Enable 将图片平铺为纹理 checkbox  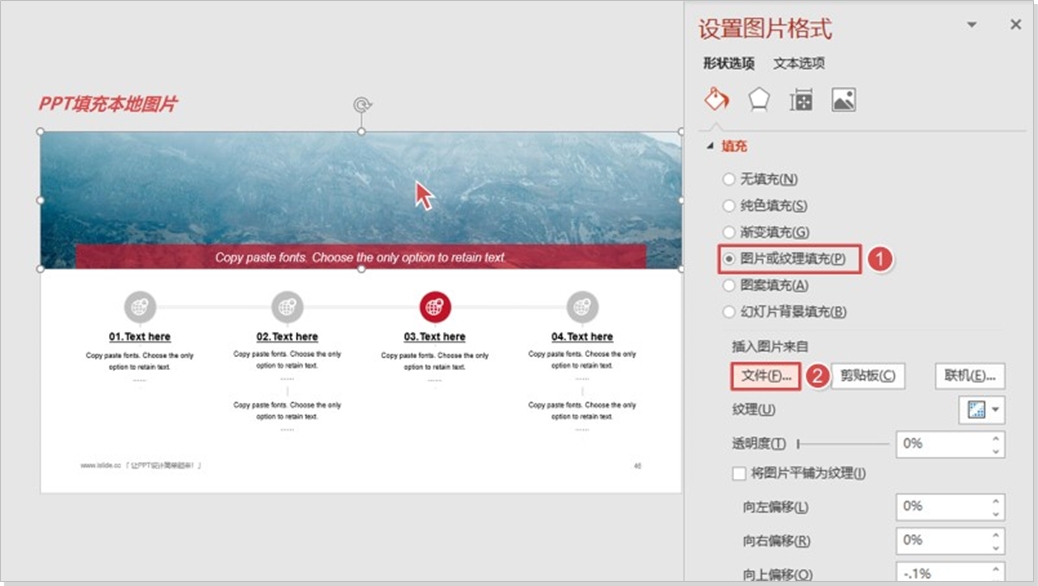[739, 473]
